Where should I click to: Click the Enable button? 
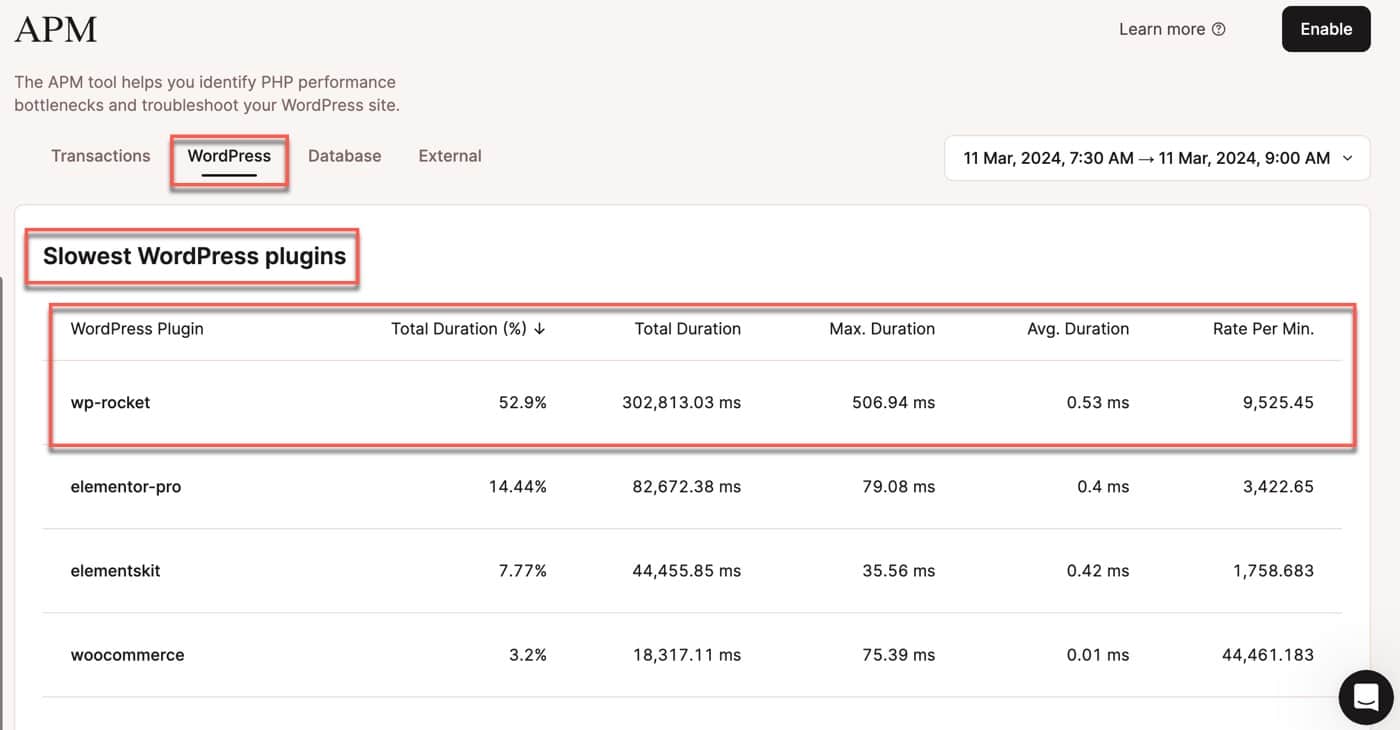1326,29
